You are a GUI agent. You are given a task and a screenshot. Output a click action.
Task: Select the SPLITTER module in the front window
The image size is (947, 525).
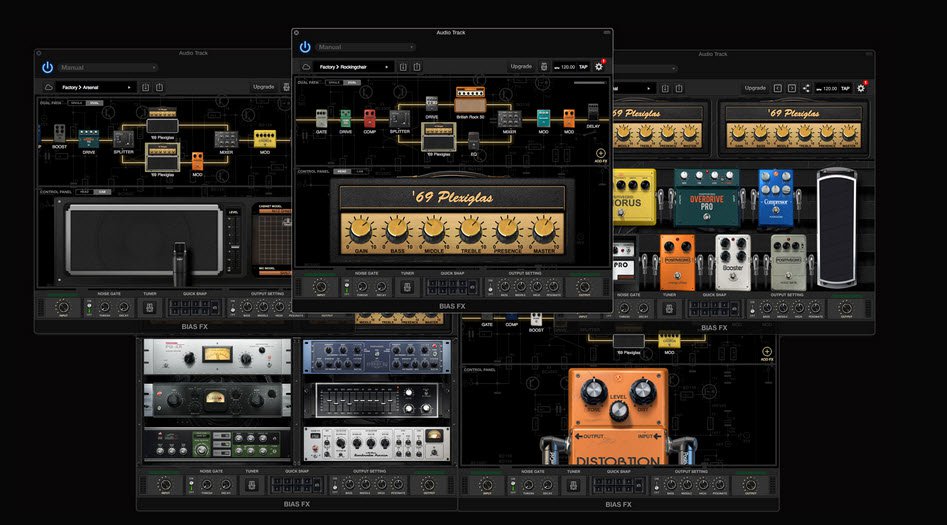coord(399,118)
